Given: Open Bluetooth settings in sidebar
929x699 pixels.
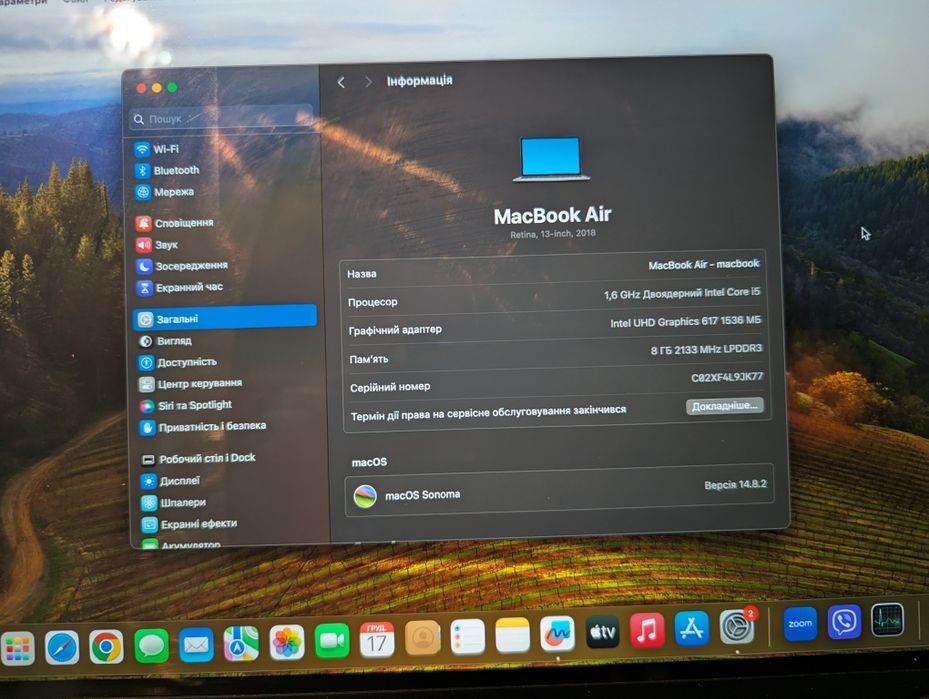Looking at the screenshot, I should pyautogui.click(x=167, y=171).
